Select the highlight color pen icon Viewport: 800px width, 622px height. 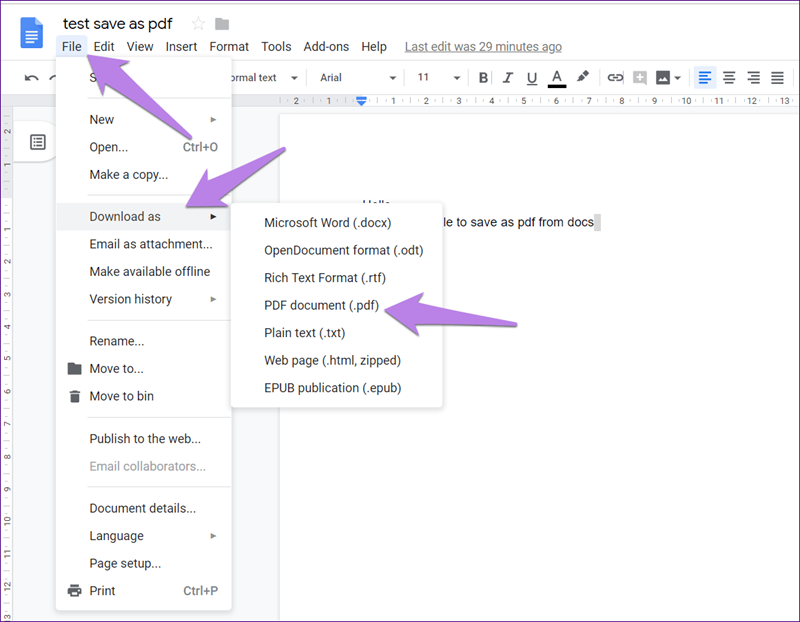[x=583, y=78]
